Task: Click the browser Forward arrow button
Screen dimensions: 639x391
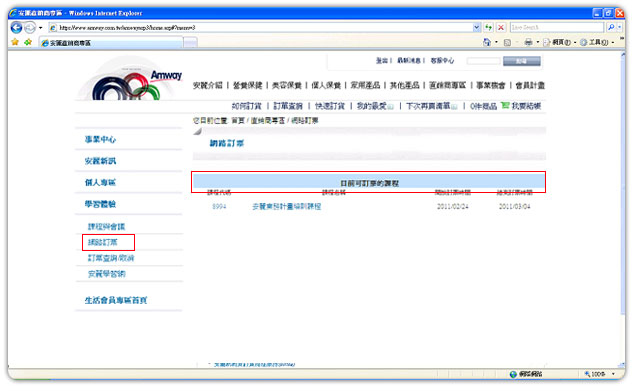Action: tap(30, 28)
